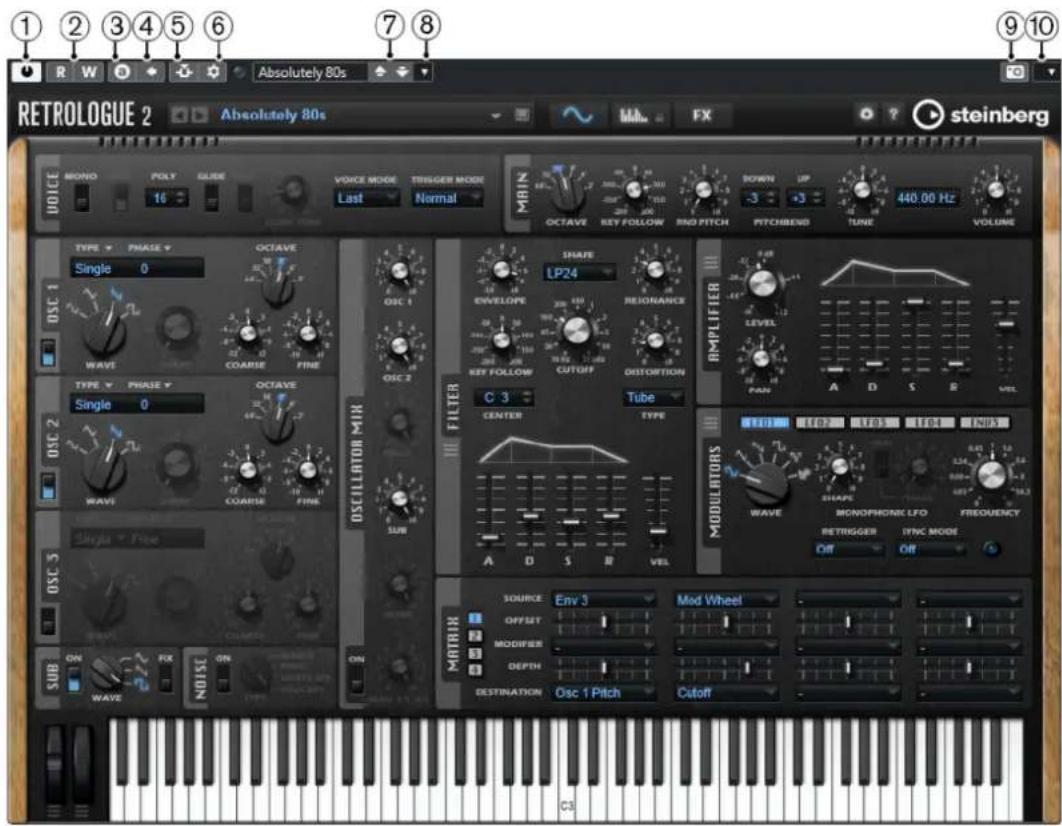Open the FX page tab
This screenshot has width=1062, height=826.
702,116
